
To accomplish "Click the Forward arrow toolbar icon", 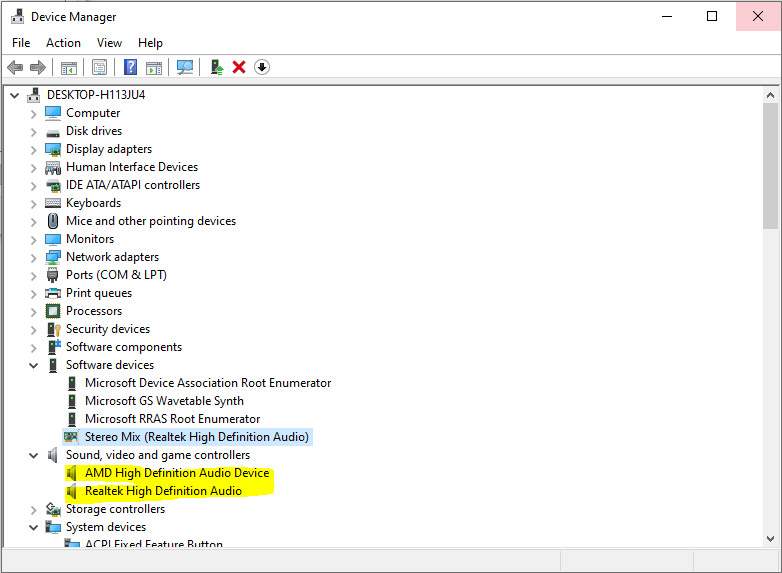I will click(38, 67).
